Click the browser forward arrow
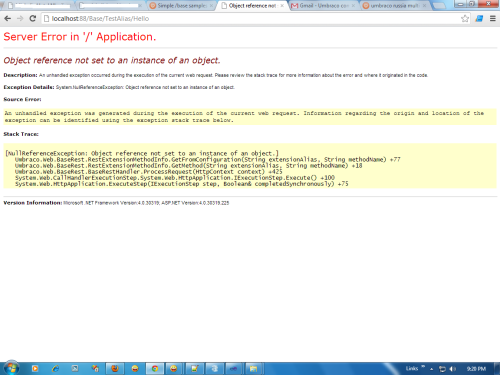The height and width of the screenshot is (375, 500). pyautogui.click(x=20, y=19)
